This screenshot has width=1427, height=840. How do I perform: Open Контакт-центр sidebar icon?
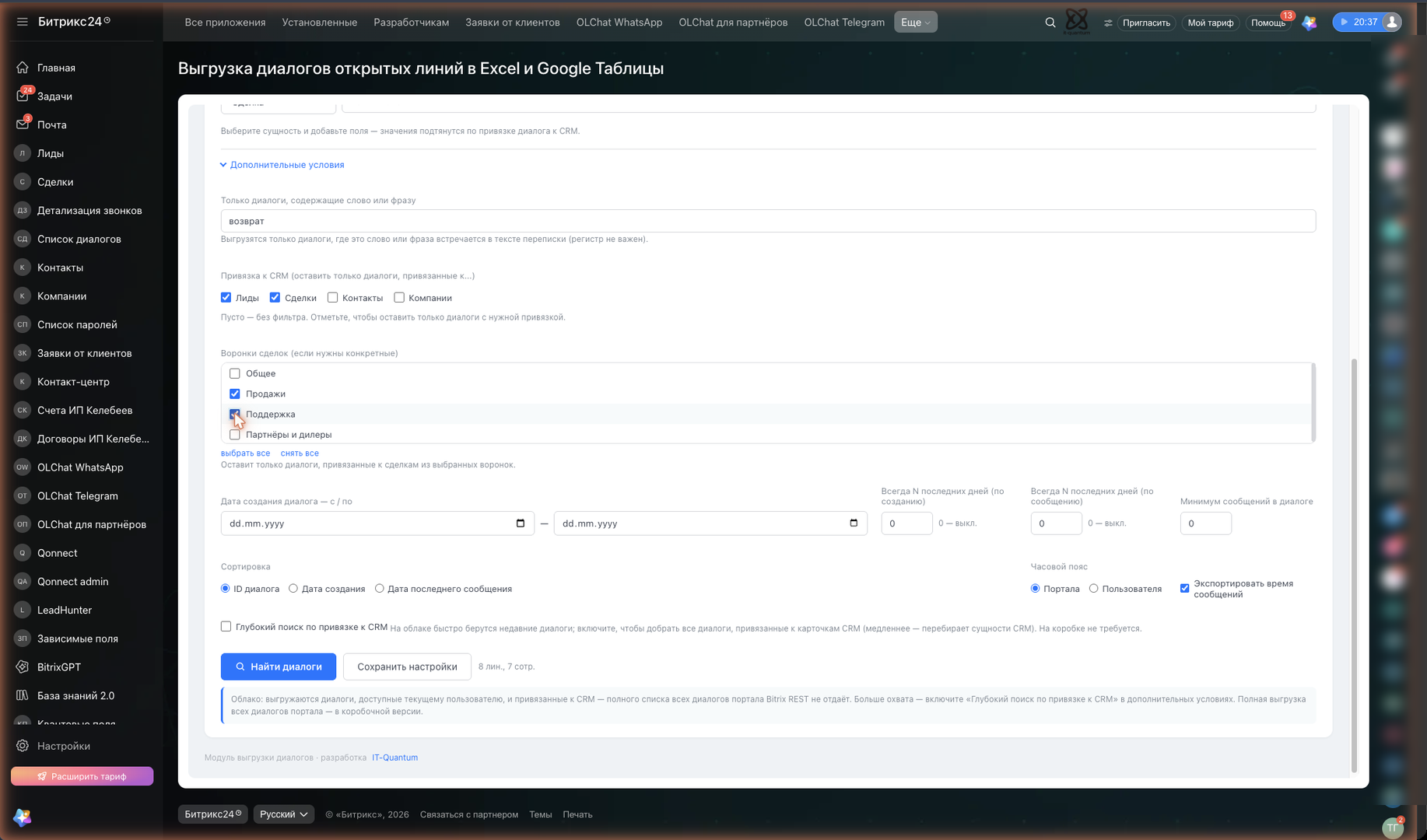point(23,382)
